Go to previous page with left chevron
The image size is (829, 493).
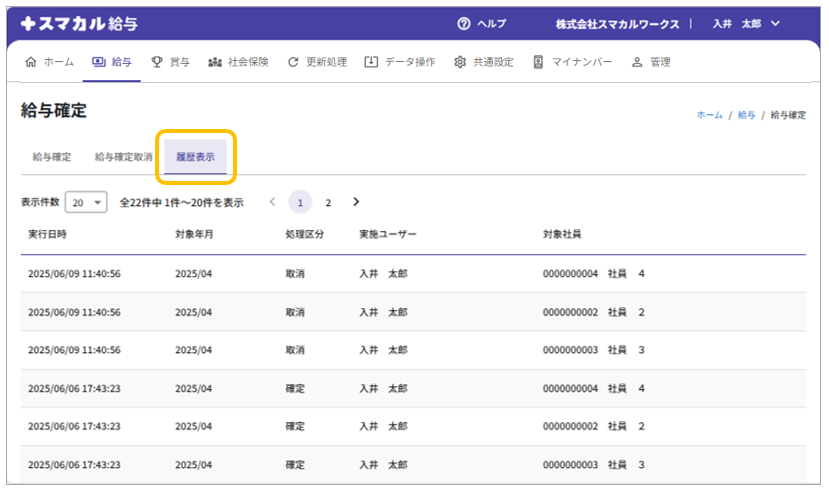[x=272, y=202]
